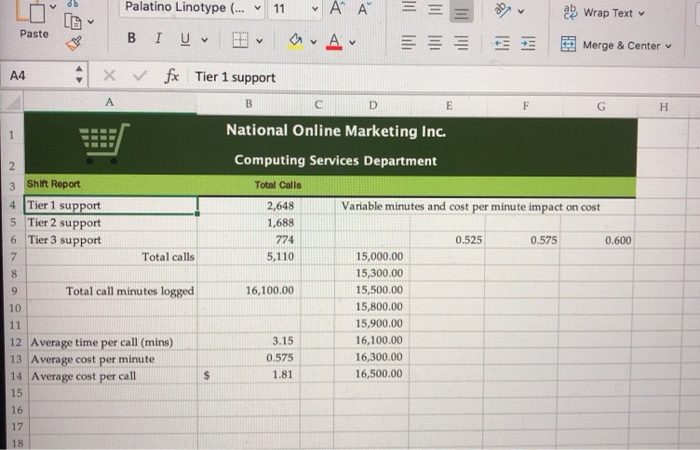Click the Copy icon
This screenshot has height=450, width=700.
pos(73,21)
